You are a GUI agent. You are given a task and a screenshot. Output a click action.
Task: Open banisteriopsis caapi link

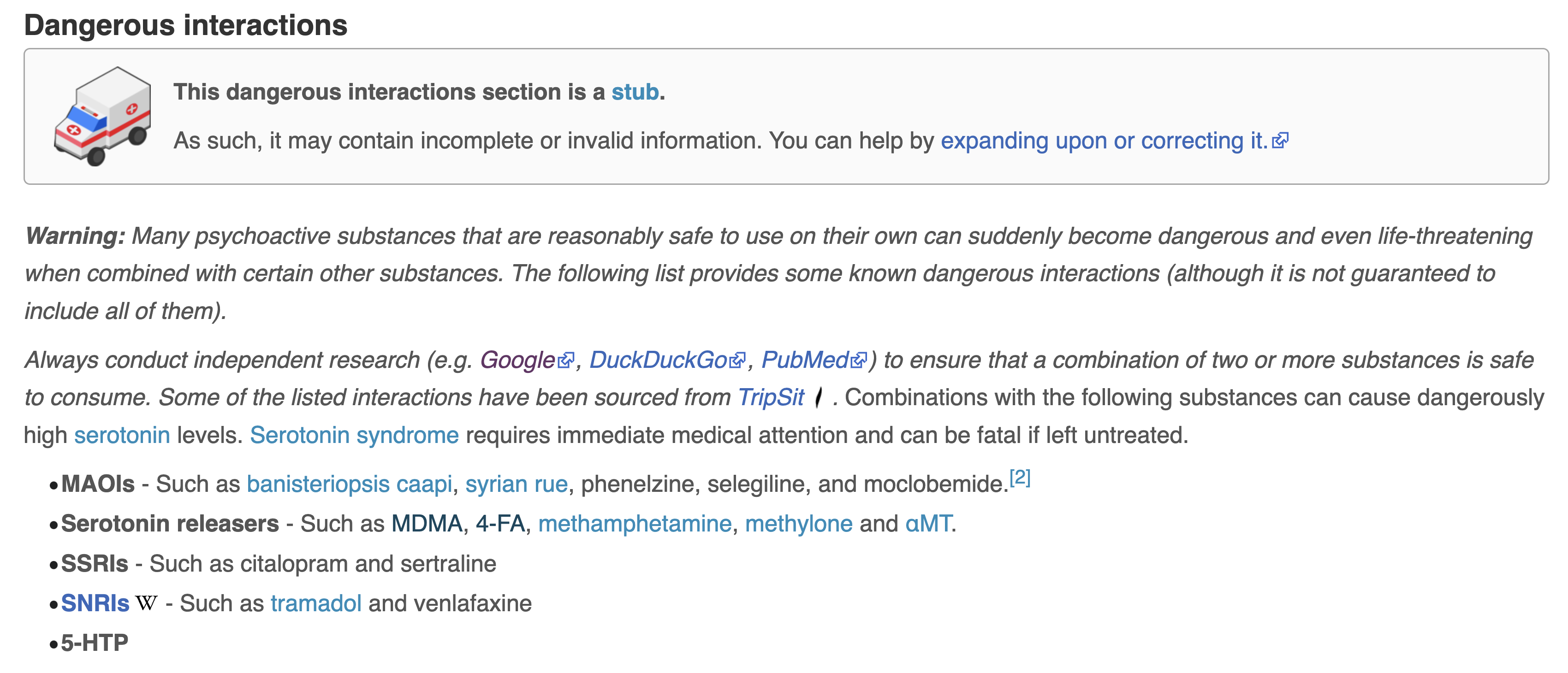pos(350,484)
